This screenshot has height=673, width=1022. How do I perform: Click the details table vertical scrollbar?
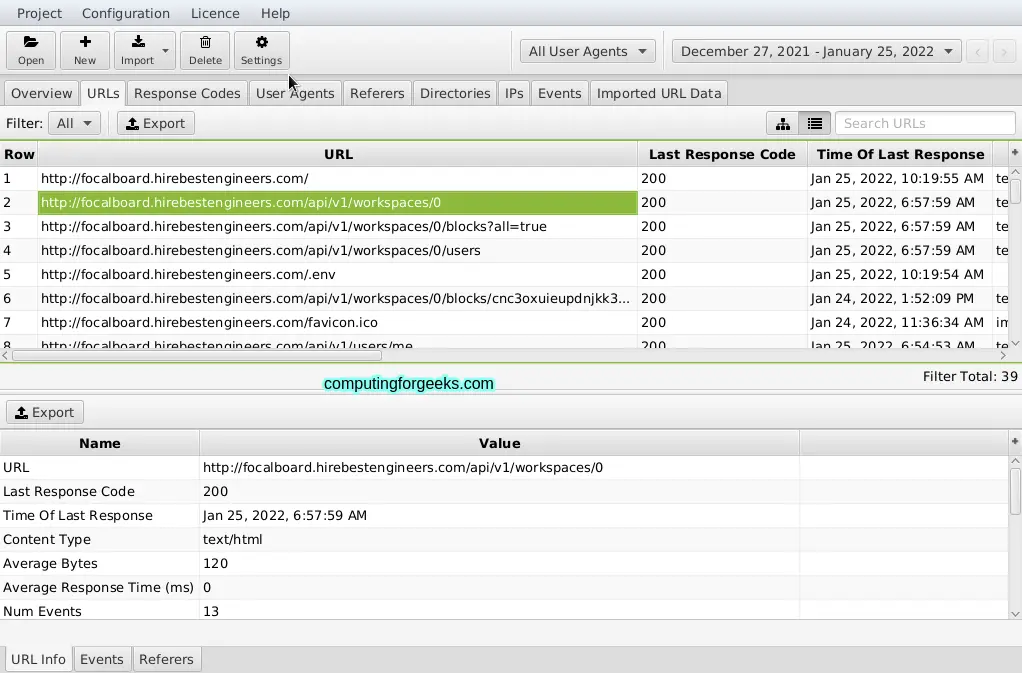(x=1015, y=491)
